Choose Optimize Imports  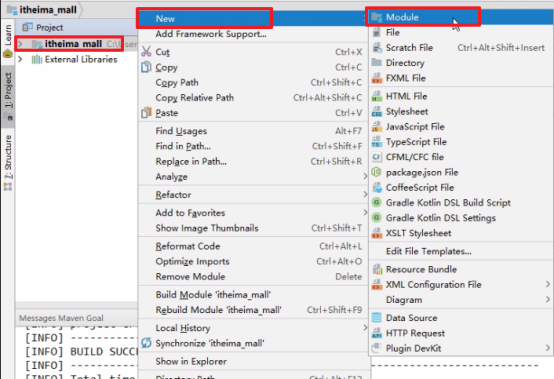[x=253, y=261]
